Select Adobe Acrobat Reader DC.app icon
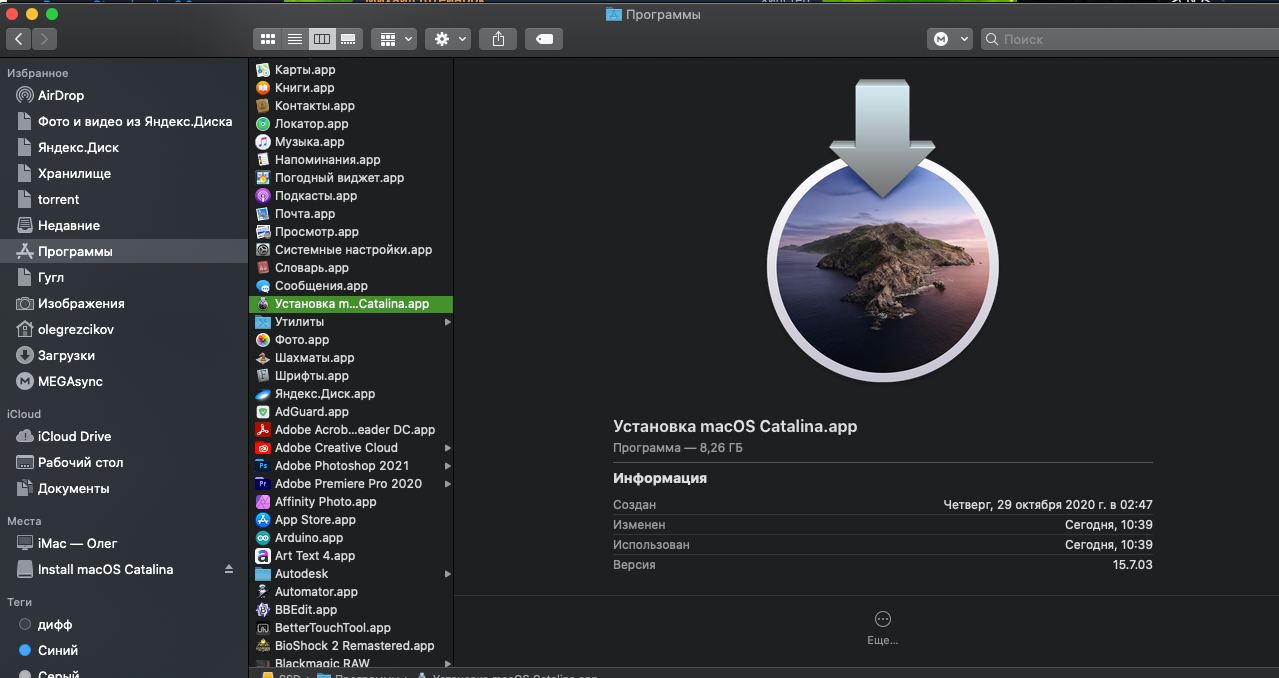Viewport: 1279px width, 678px height. click(x=263, y=430)
